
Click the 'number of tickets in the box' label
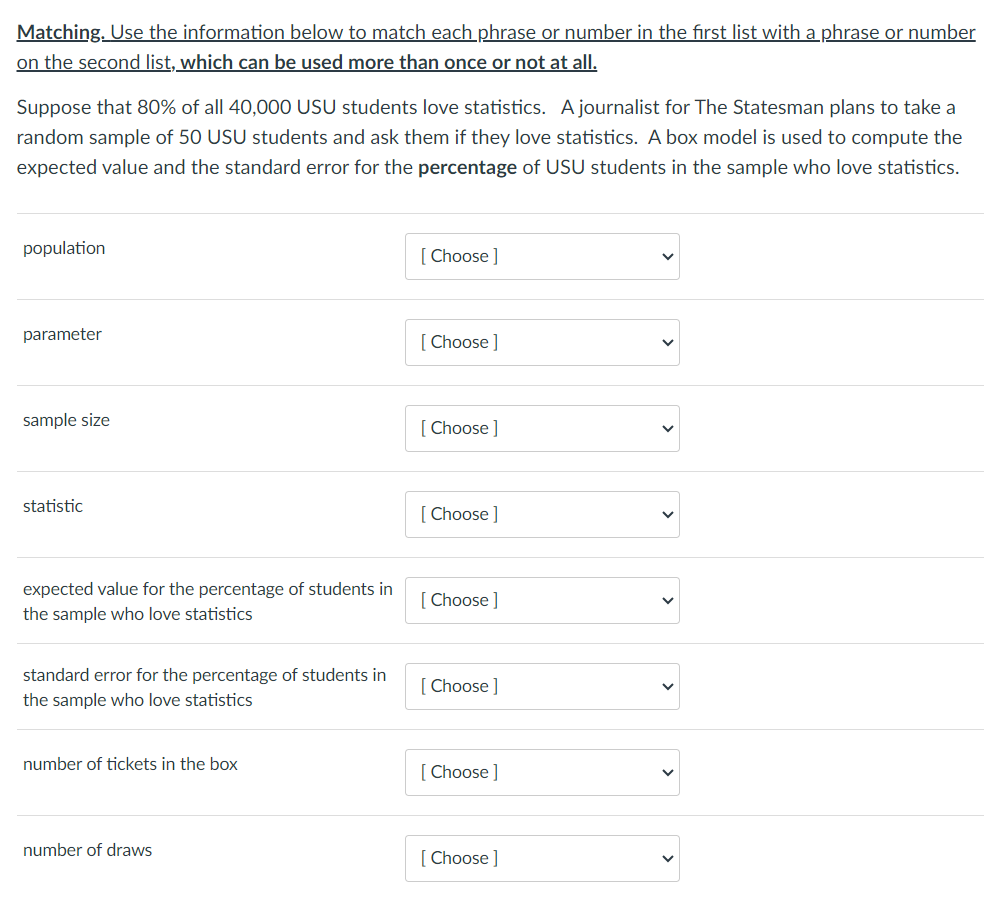click(129, 763)
